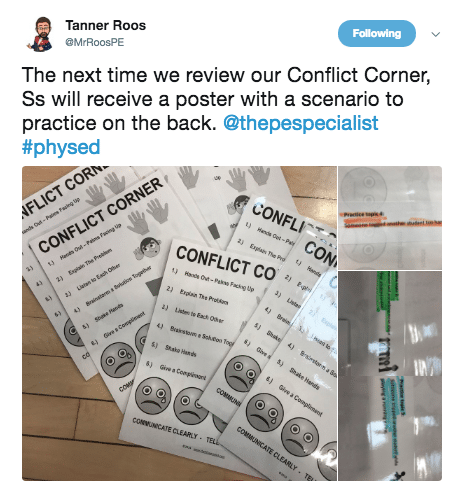Open the @thepespecialist mention
This screenshot has width=457, height=490.
pos(301,123)
